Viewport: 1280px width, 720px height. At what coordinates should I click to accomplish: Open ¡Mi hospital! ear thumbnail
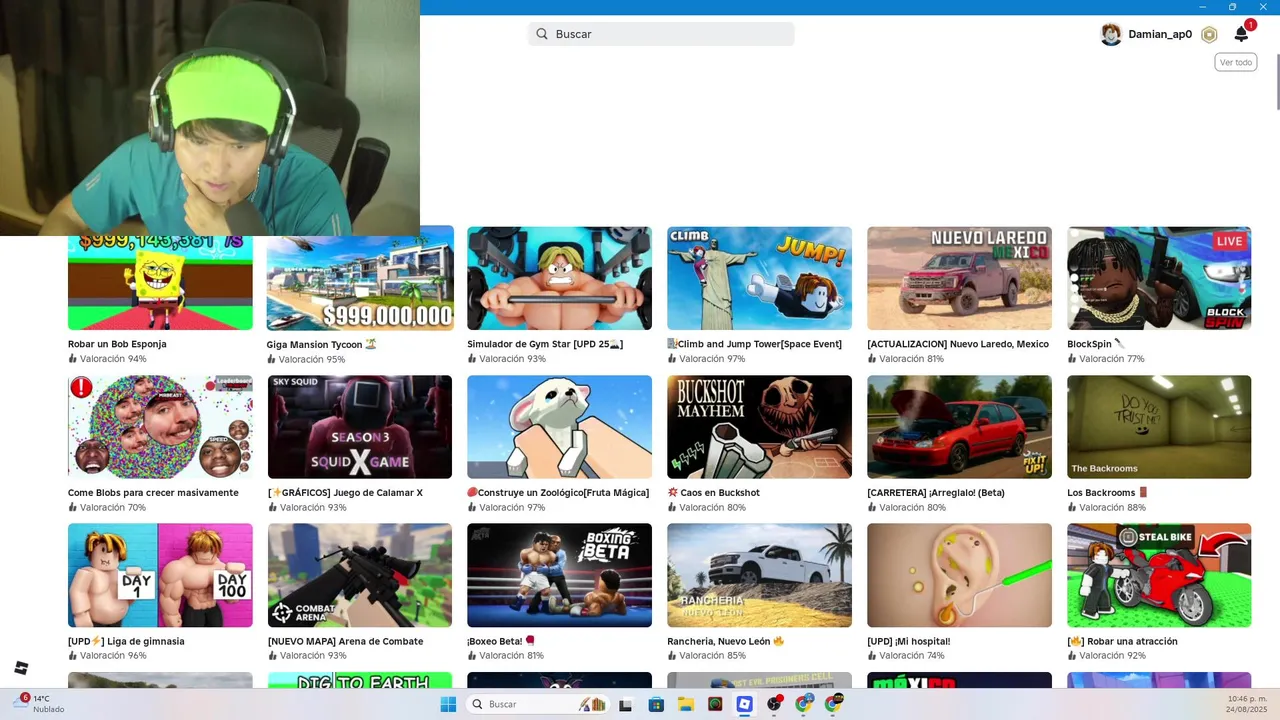(959, 575)
